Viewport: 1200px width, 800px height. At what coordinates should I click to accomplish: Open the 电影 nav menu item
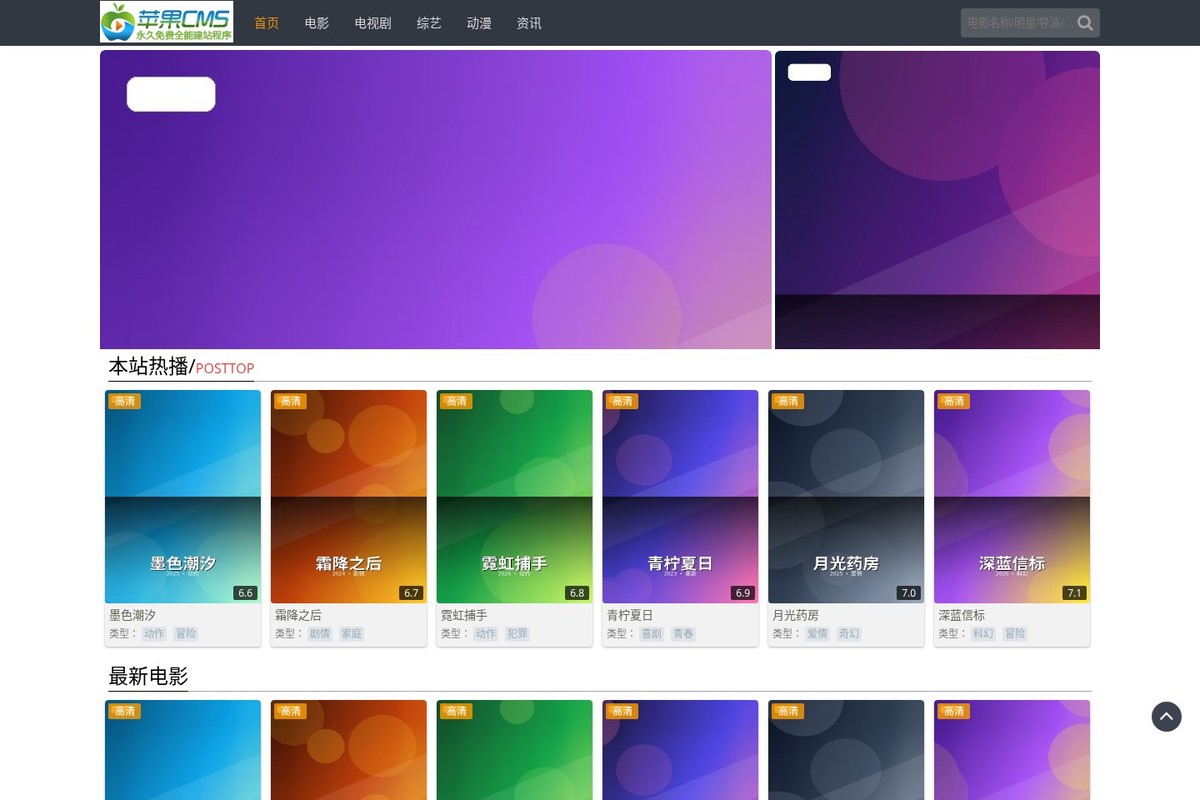(x=317, y=23)
